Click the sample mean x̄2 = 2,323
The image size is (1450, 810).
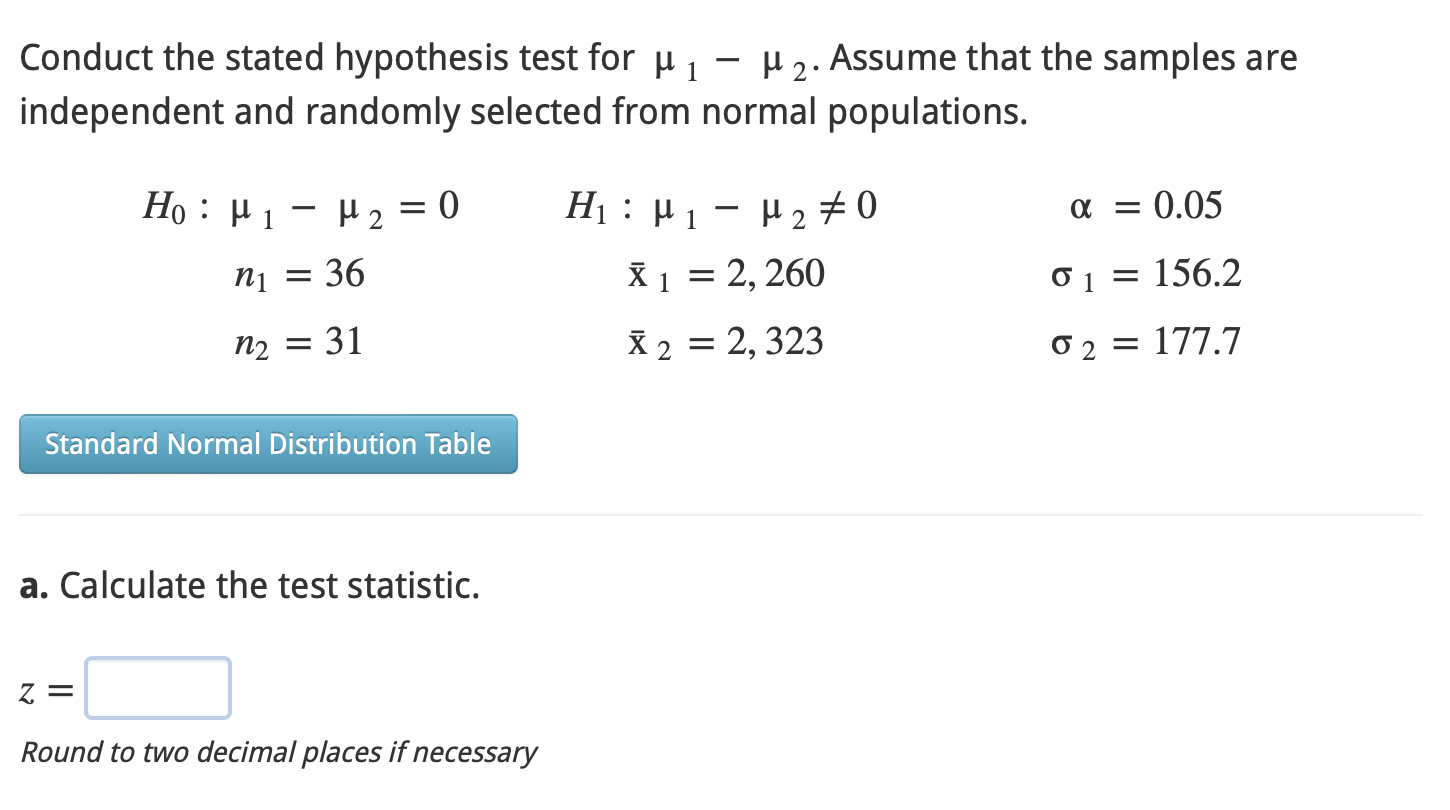723,342
